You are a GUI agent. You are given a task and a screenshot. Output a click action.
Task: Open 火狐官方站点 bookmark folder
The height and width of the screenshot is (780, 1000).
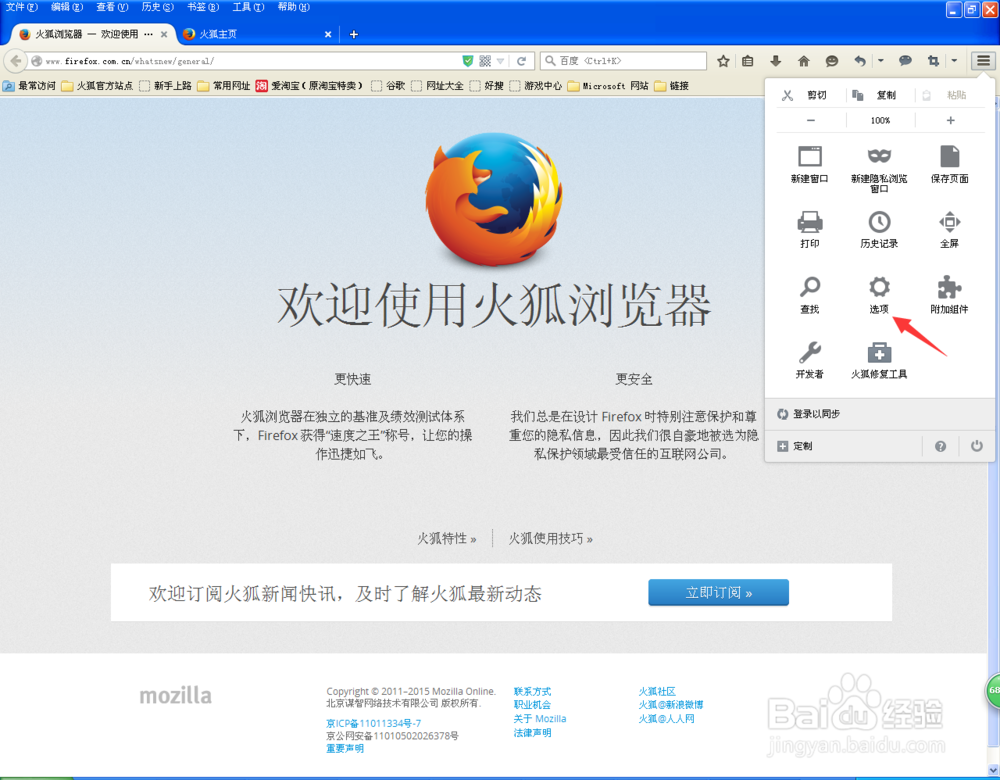click(x=97, y=85)
